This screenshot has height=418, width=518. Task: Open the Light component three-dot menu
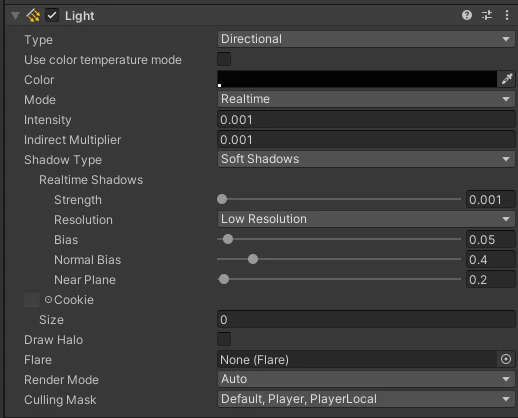pyautogui.click(x=507, y=15)
